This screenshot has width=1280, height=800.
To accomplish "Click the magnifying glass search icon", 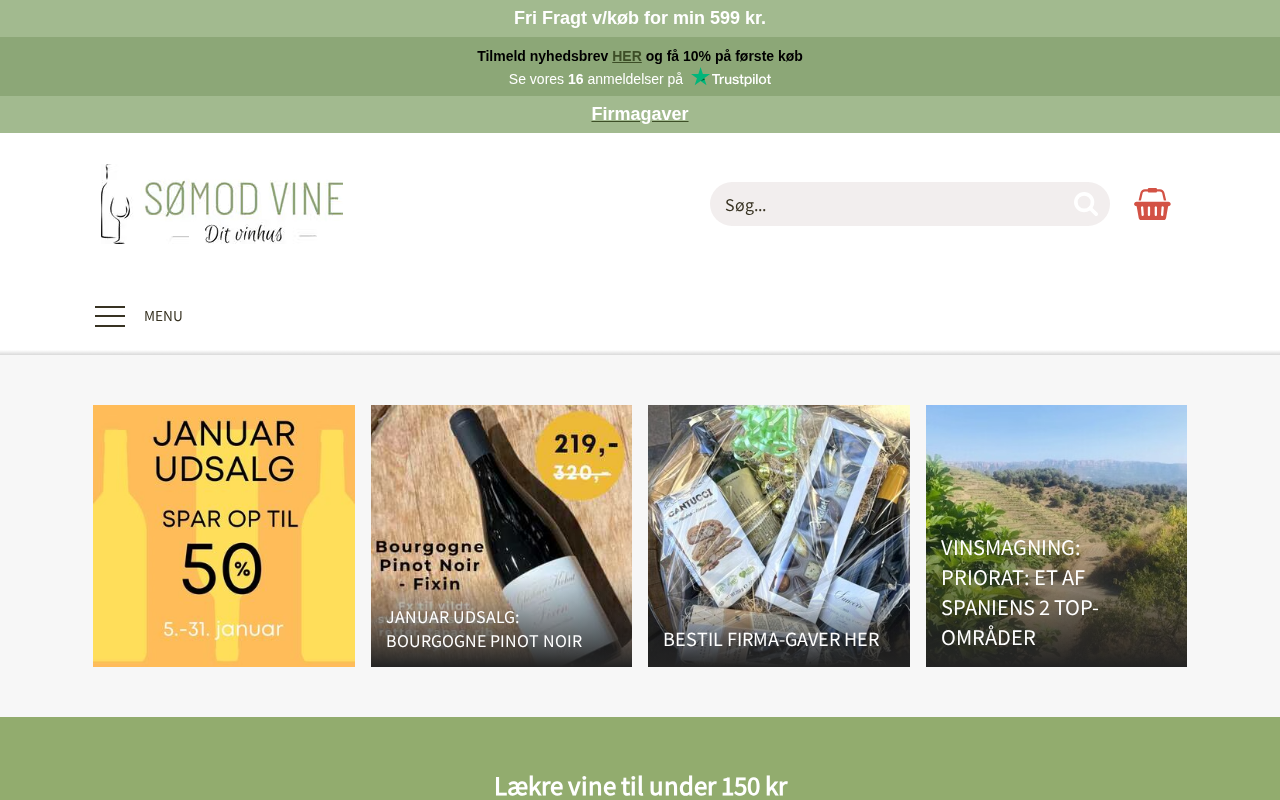I will pyautogui.click(x=1086, y=204).
